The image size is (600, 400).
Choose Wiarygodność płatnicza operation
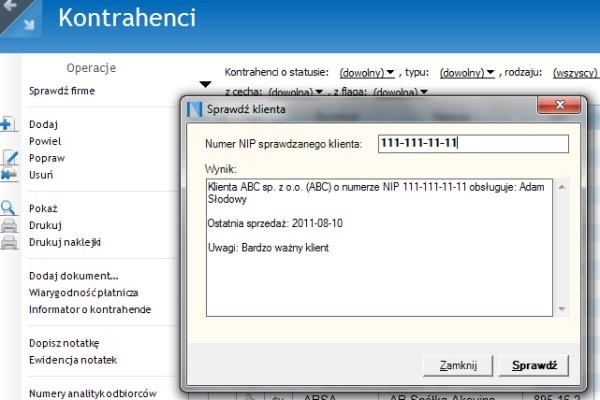[x=83, y=293]
